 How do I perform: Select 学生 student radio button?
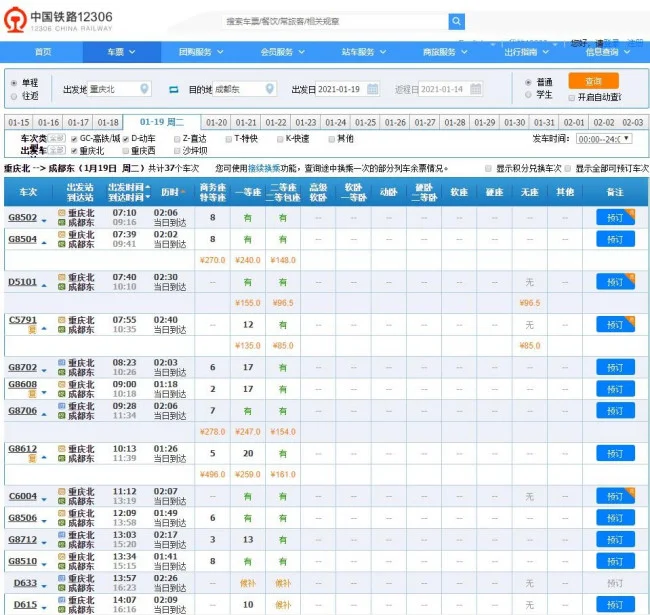[x=528, y=94]
